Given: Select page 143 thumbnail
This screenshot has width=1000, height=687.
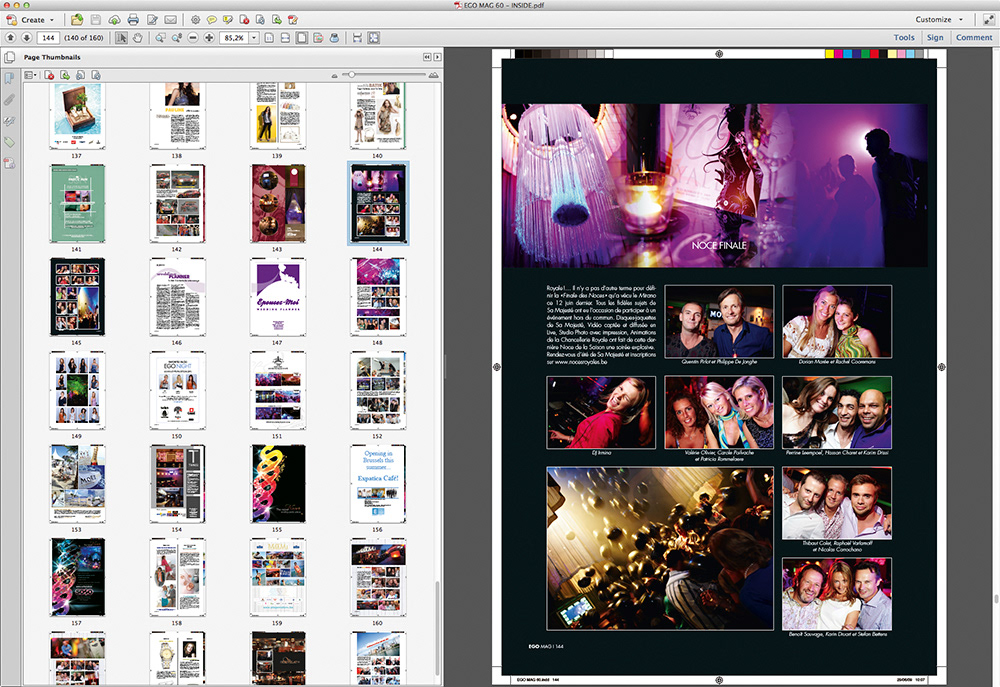Looking at the screenshot, I should pos(278,203).
